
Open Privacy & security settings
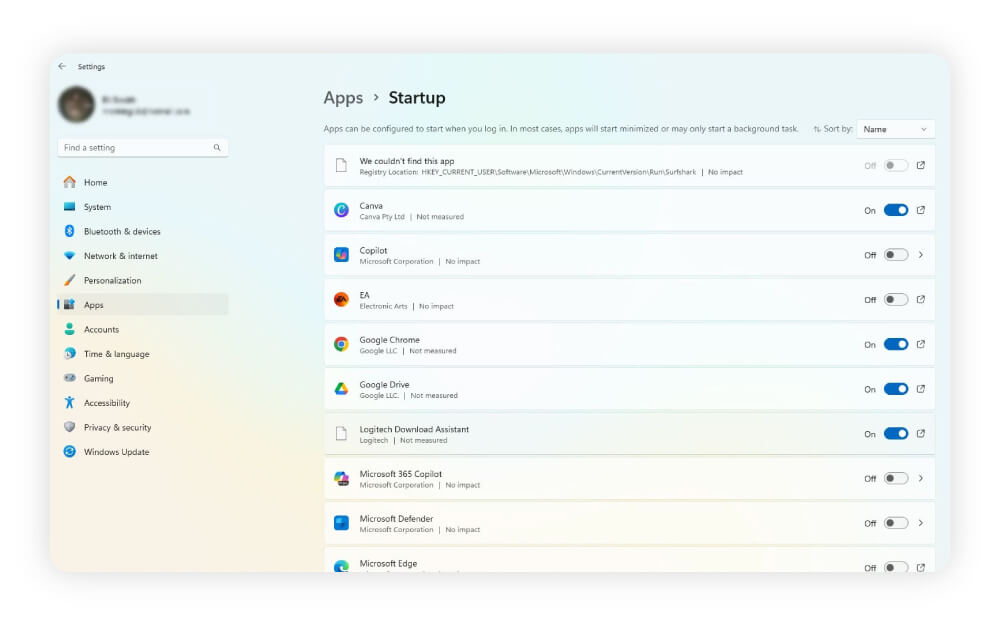143,428
